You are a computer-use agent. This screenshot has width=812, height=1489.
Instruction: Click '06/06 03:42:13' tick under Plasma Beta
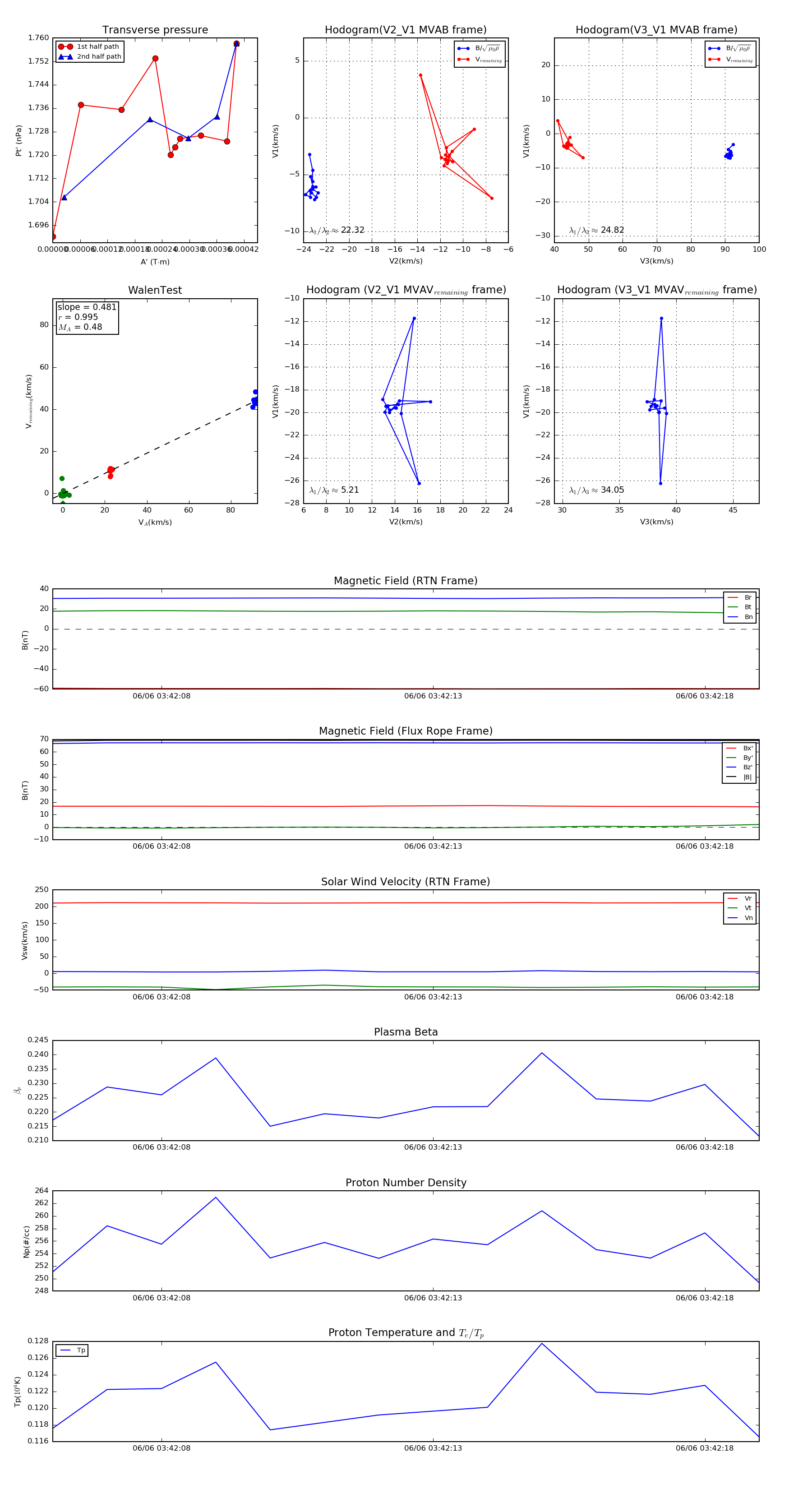[x=433, y=1147]
